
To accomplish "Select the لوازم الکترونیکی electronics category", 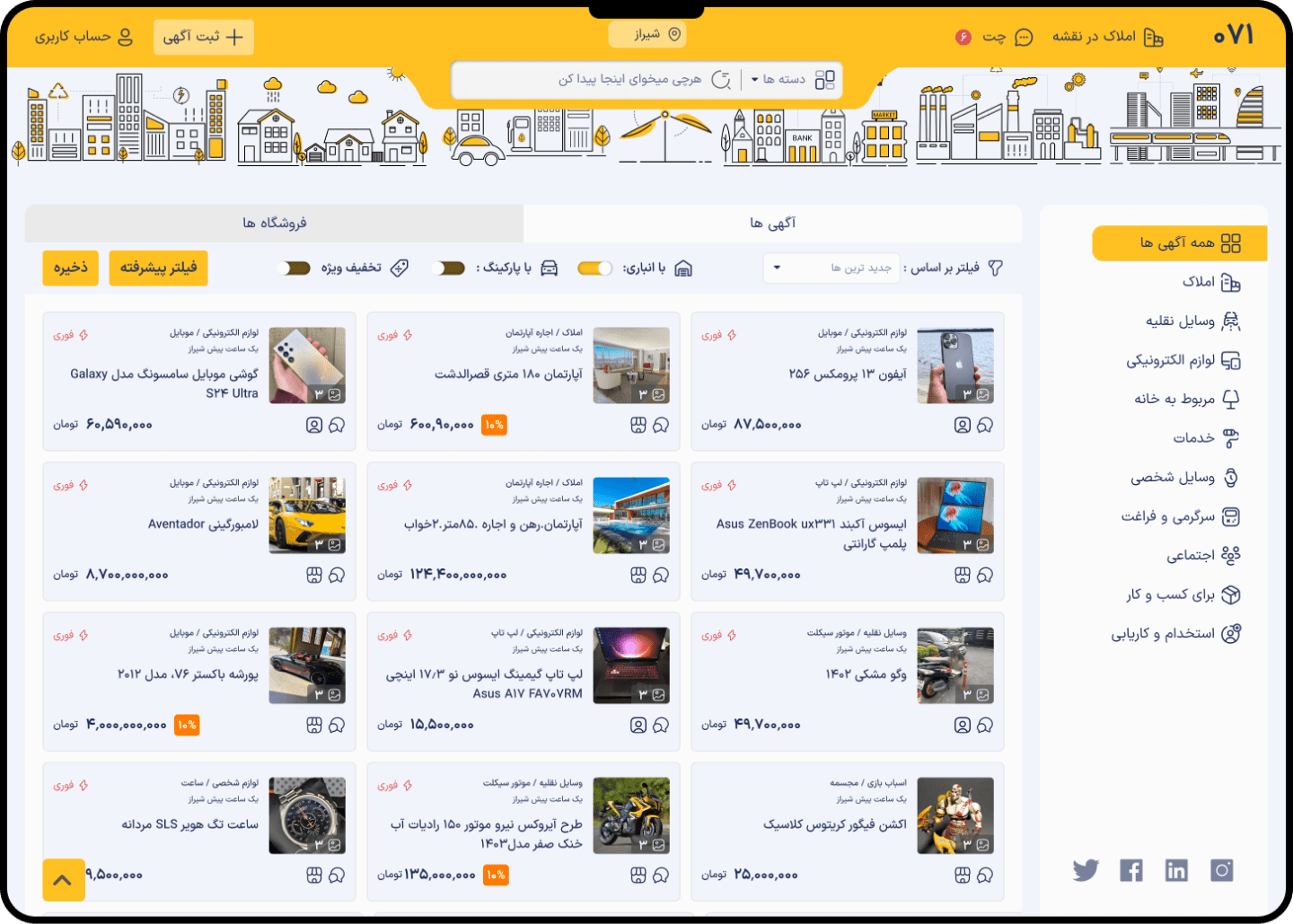I will (1183, 360).
